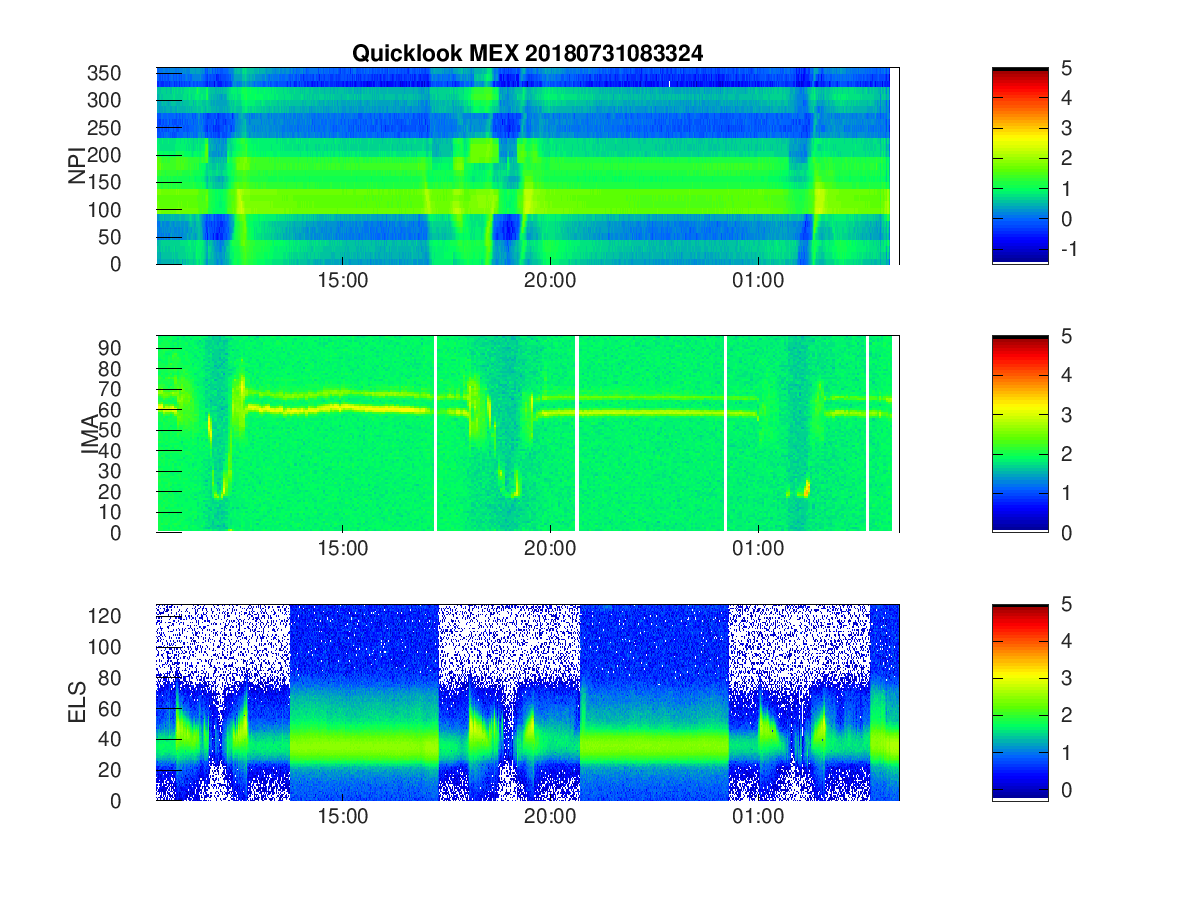Click the title "Quicklook MEX 20180731083324"
The image size is (1200, 900).
[527, 54]
